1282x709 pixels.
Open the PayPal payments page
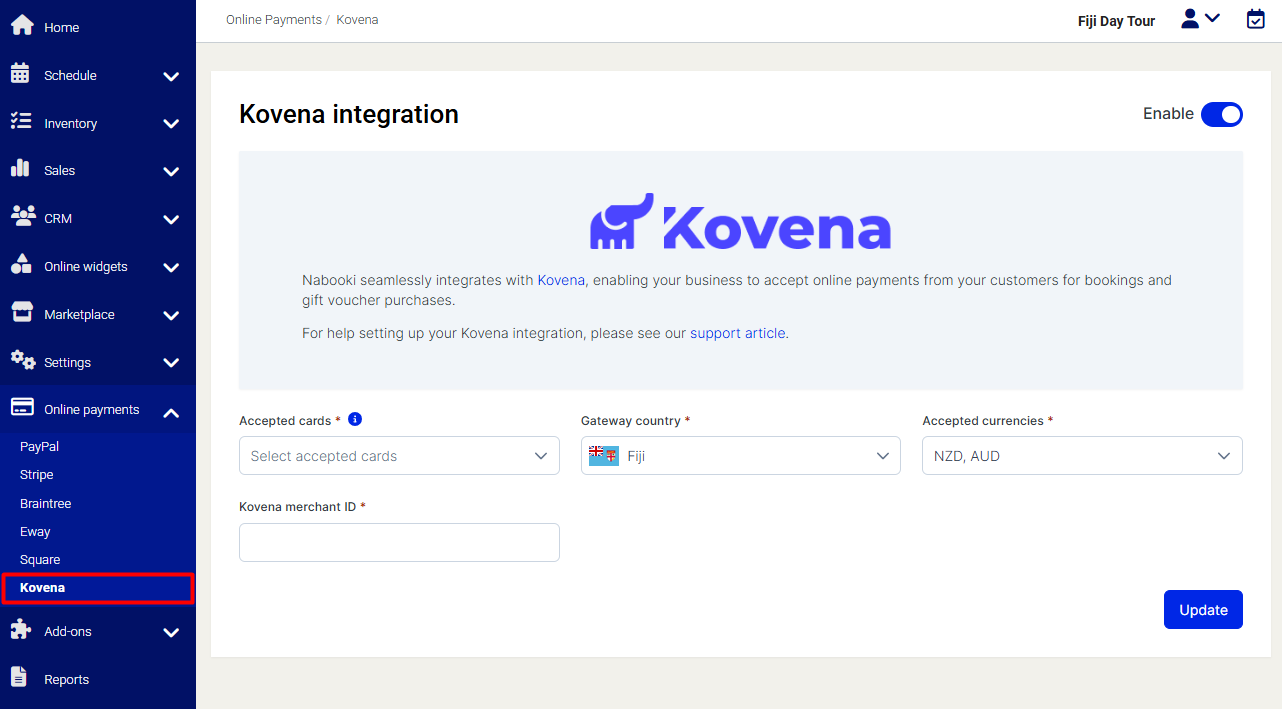tap(40, 446)
